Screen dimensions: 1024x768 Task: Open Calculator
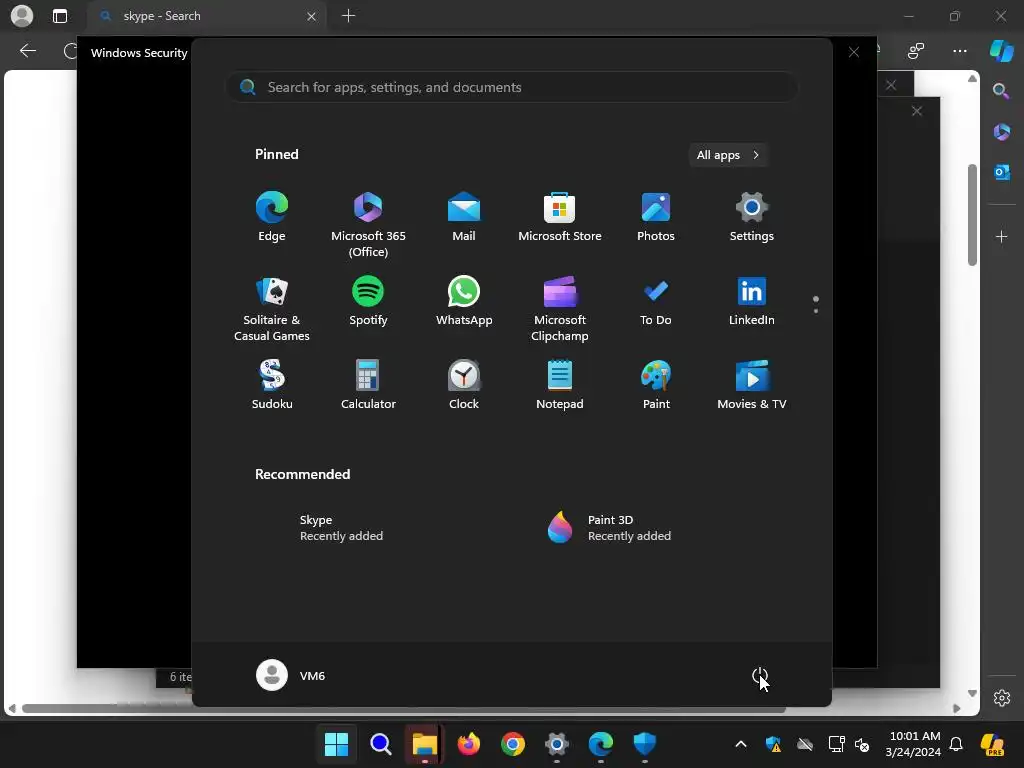(x=368, y=385)
